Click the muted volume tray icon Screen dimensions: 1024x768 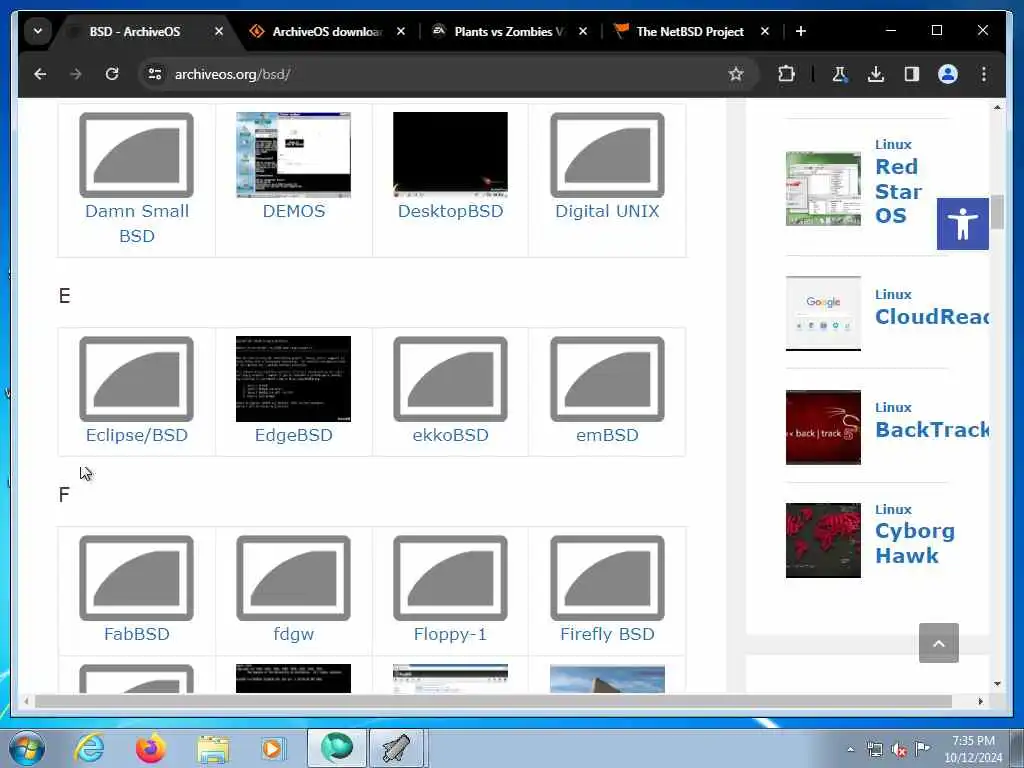(x=899, y=750)
